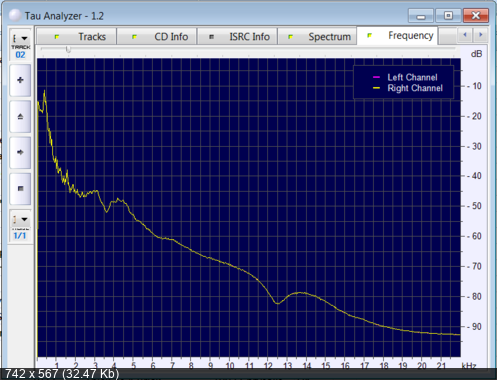The height and width of the screenshot is (380, 497).
Task: Open the track selection dropdown
Action: 20,38
